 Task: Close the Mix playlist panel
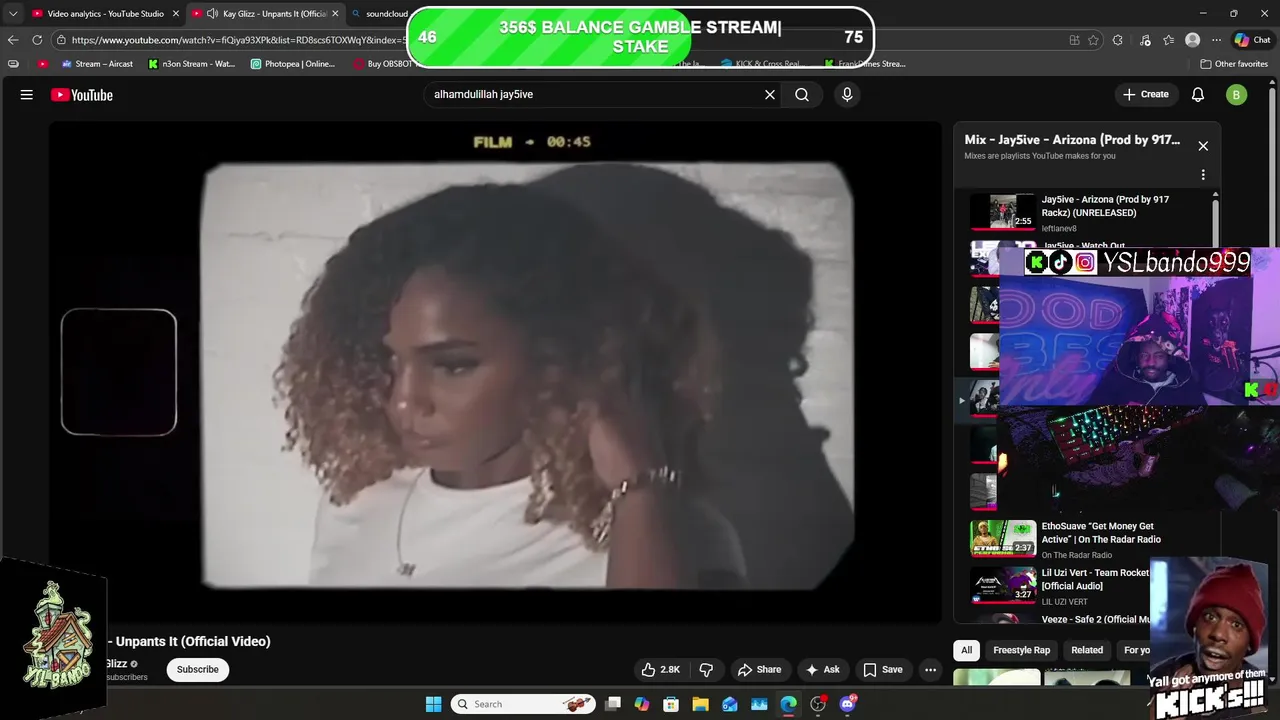point(1203,146)
